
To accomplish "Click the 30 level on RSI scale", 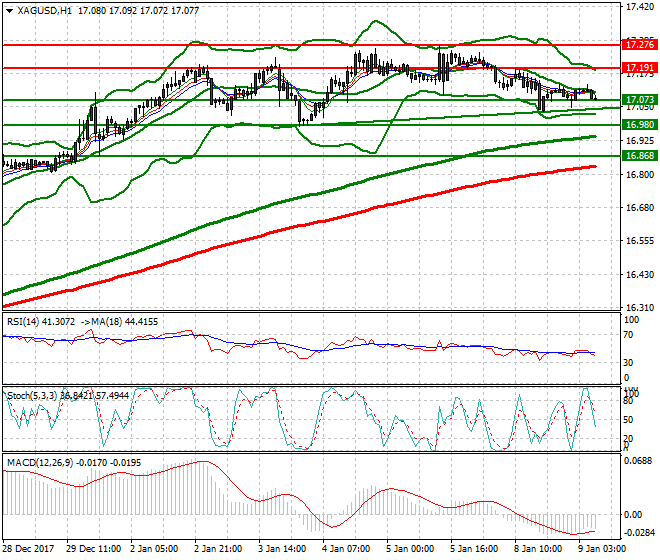I will click(628, 363).
